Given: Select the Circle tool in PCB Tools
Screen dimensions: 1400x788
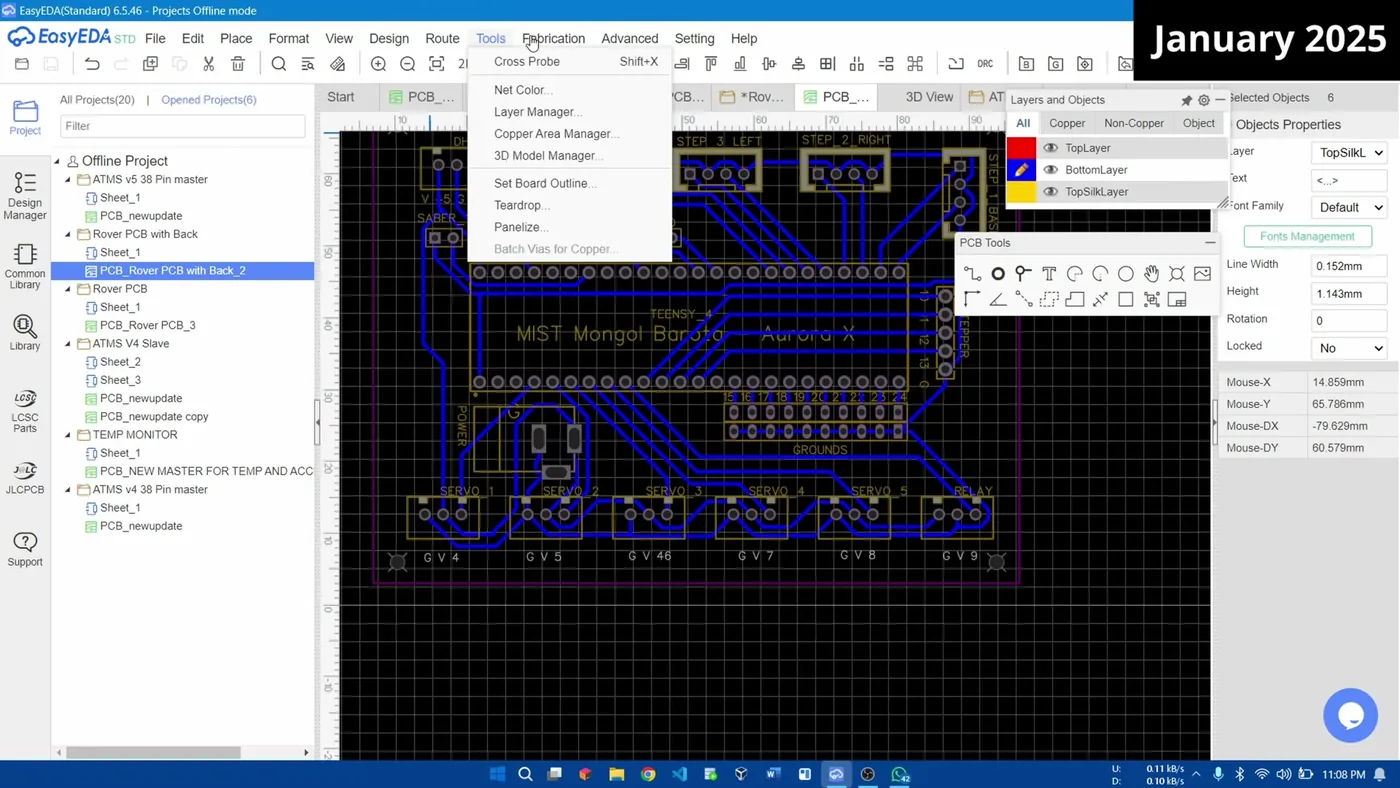Looking at the screenshot, I should [x=1126, y=274].
